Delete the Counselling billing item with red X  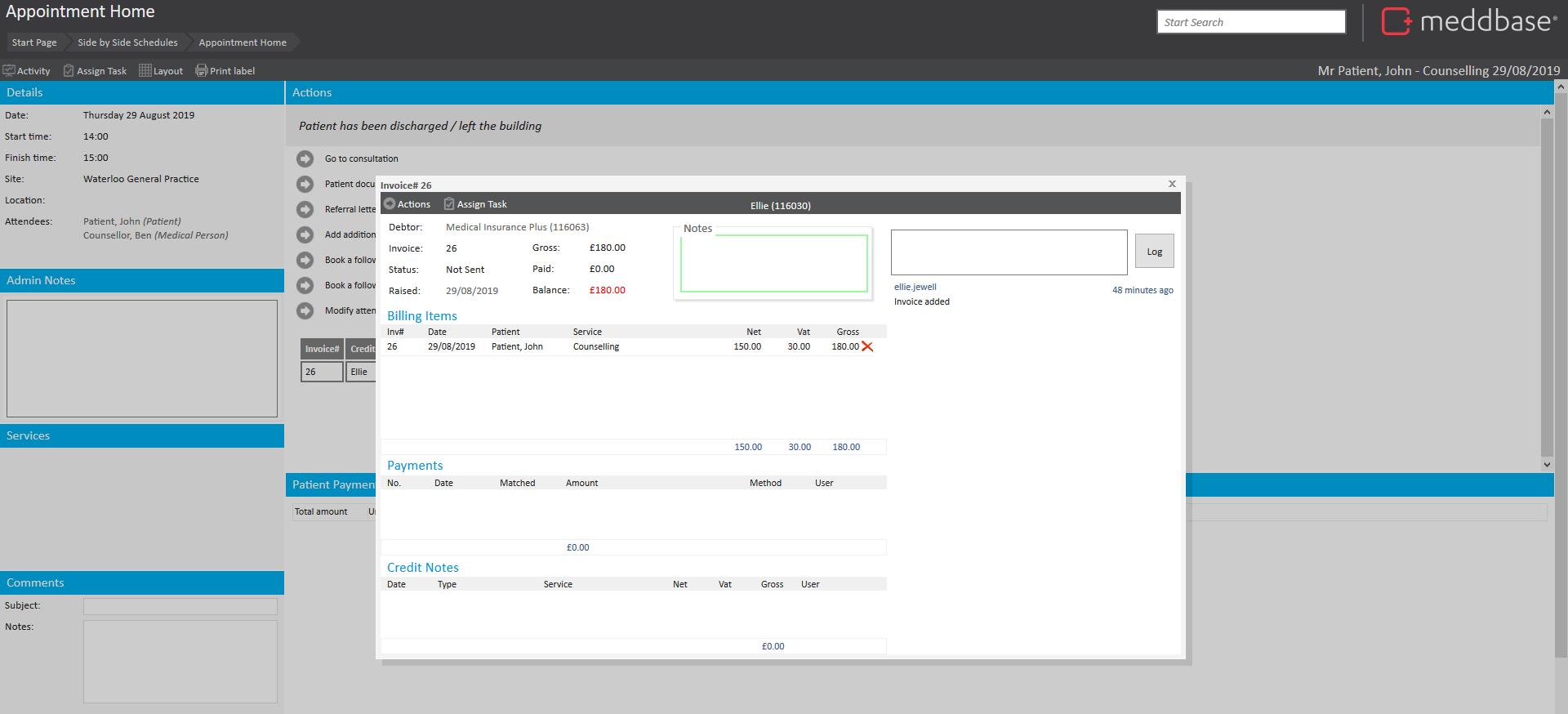click(x=867, y=347)
